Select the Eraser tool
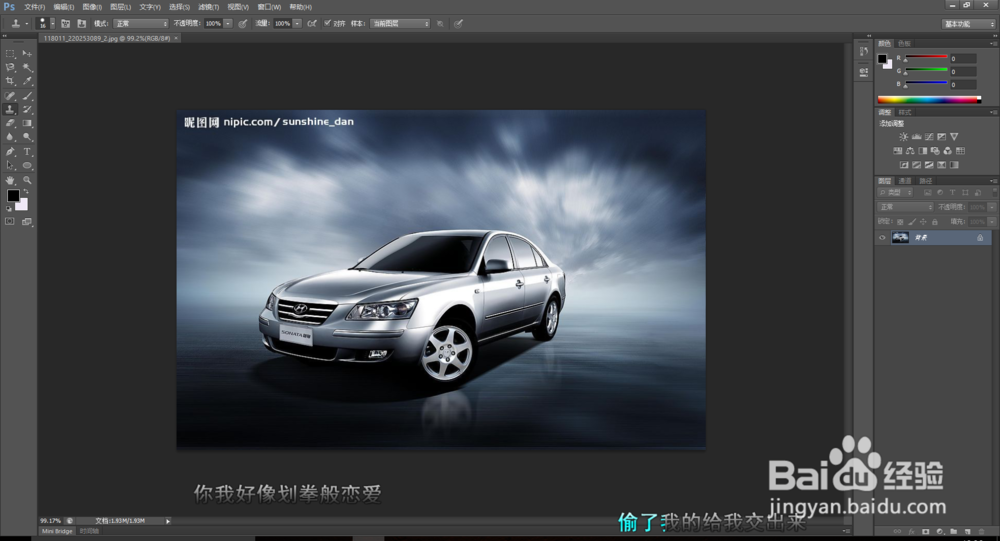The image size is (1000, 541). (x=10, y=123)
